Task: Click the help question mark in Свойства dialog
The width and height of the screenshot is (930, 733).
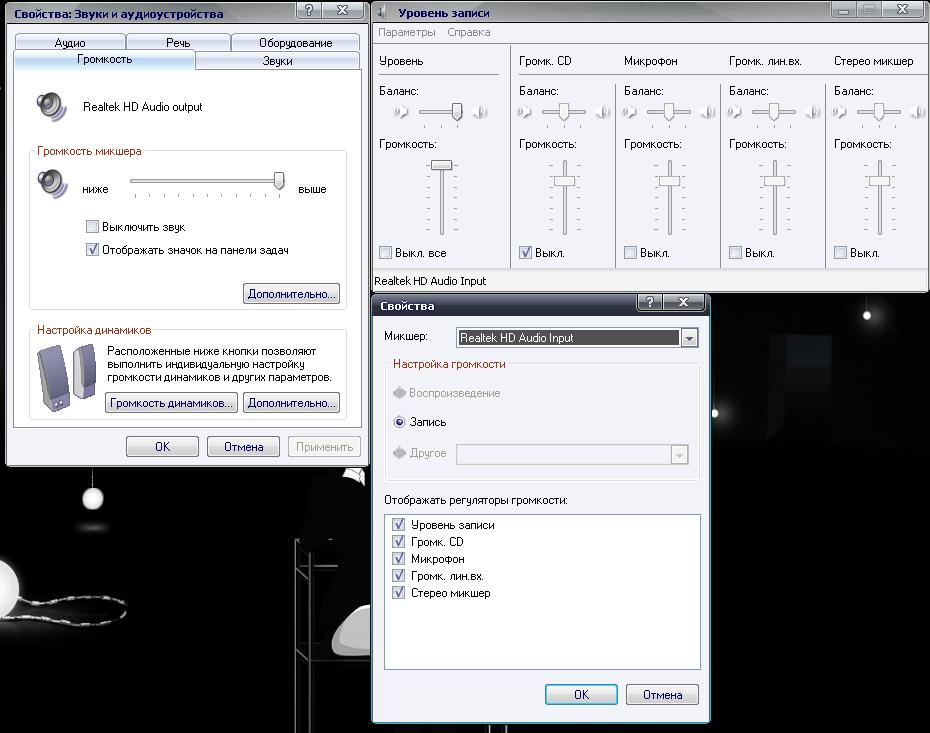Action: [649, 303]
